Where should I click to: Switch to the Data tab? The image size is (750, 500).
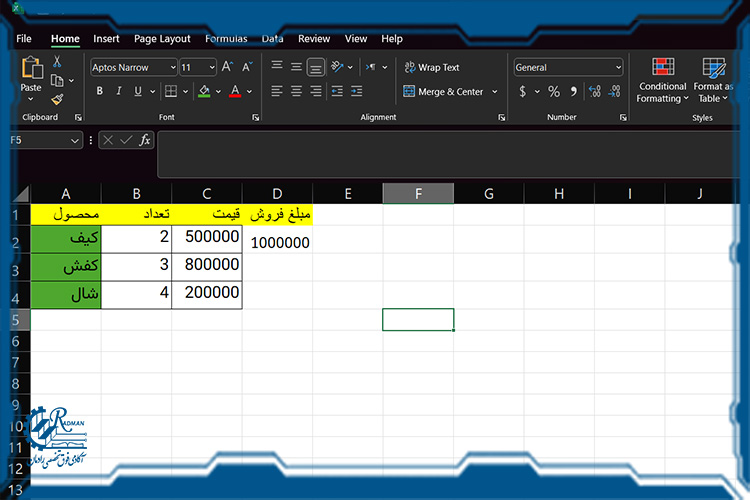click(x=273, y=39)
